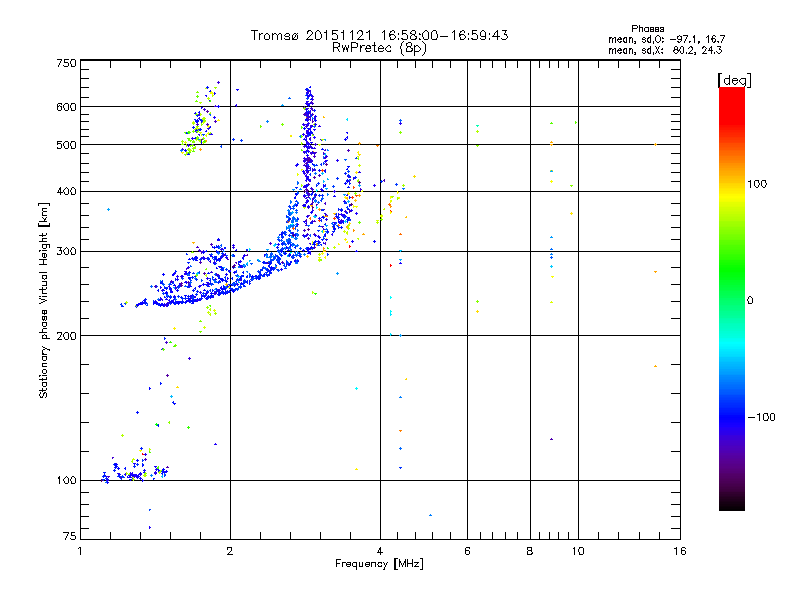
Task: Click the y-axis tick label '100'
Action: (66, 480)
